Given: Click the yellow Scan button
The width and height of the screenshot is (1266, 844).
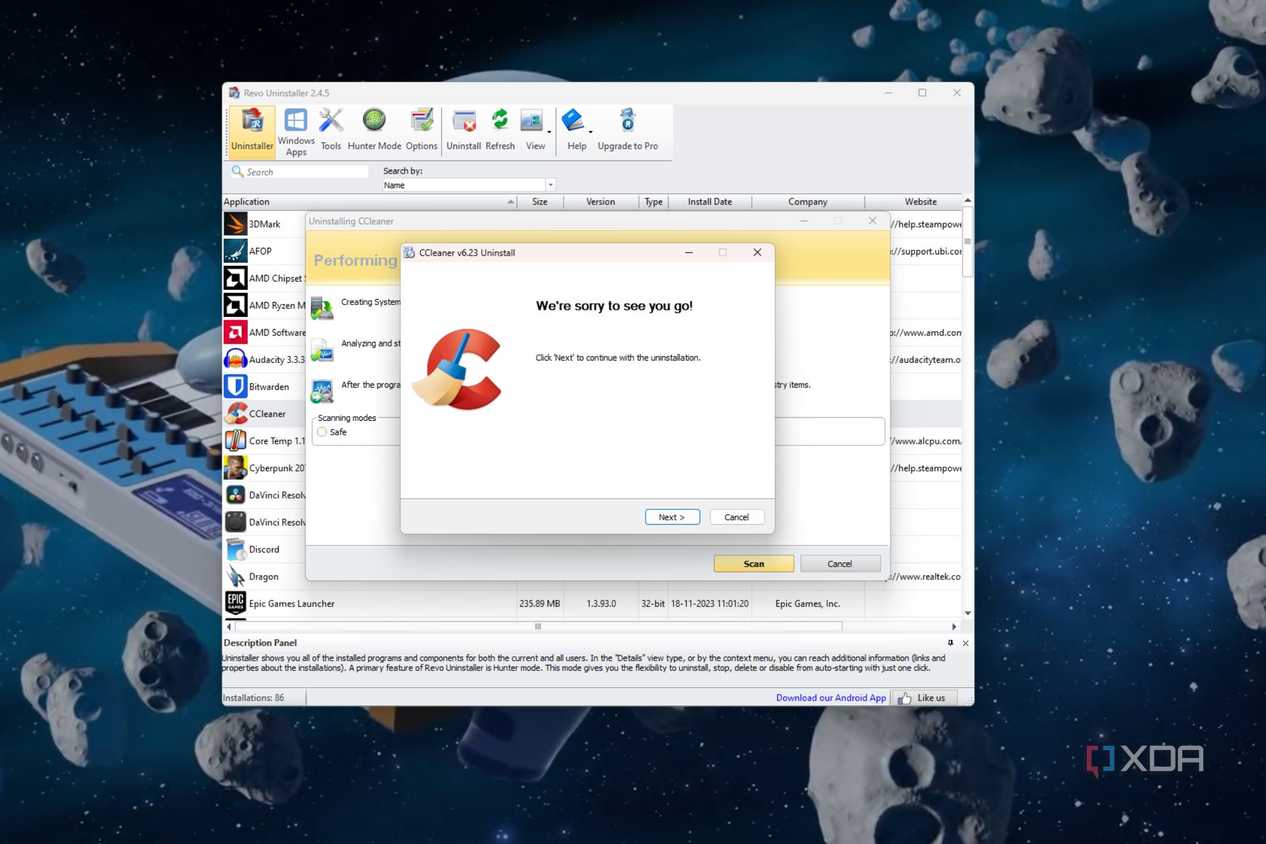Looking at the screenshot, I should point(754,564).
